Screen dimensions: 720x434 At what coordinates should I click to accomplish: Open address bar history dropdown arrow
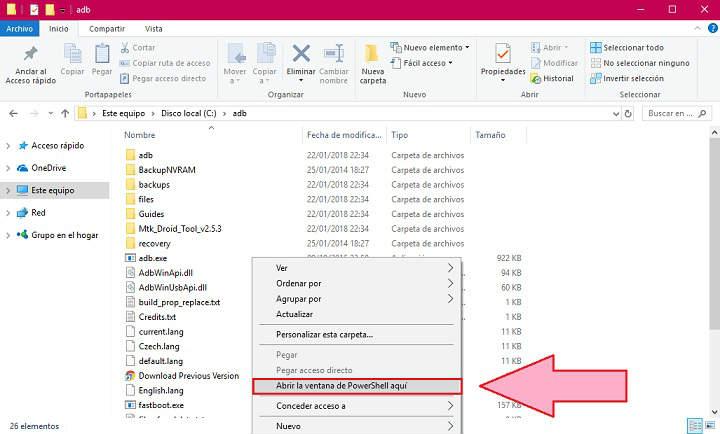pyautogui.click(x=616, y=113)
